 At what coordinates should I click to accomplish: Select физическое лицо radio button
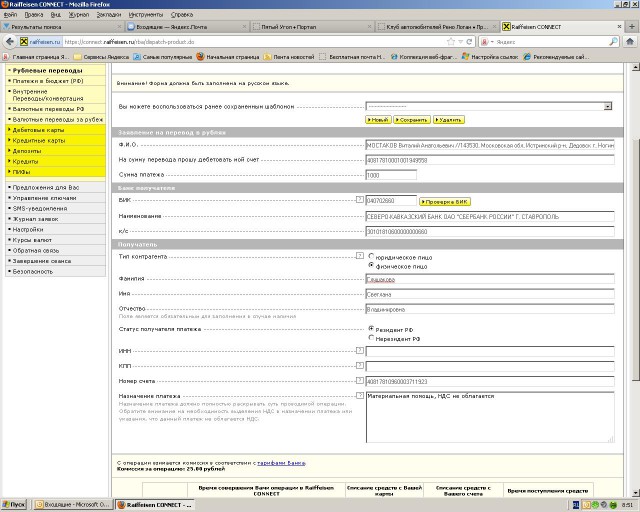[371, 265]
